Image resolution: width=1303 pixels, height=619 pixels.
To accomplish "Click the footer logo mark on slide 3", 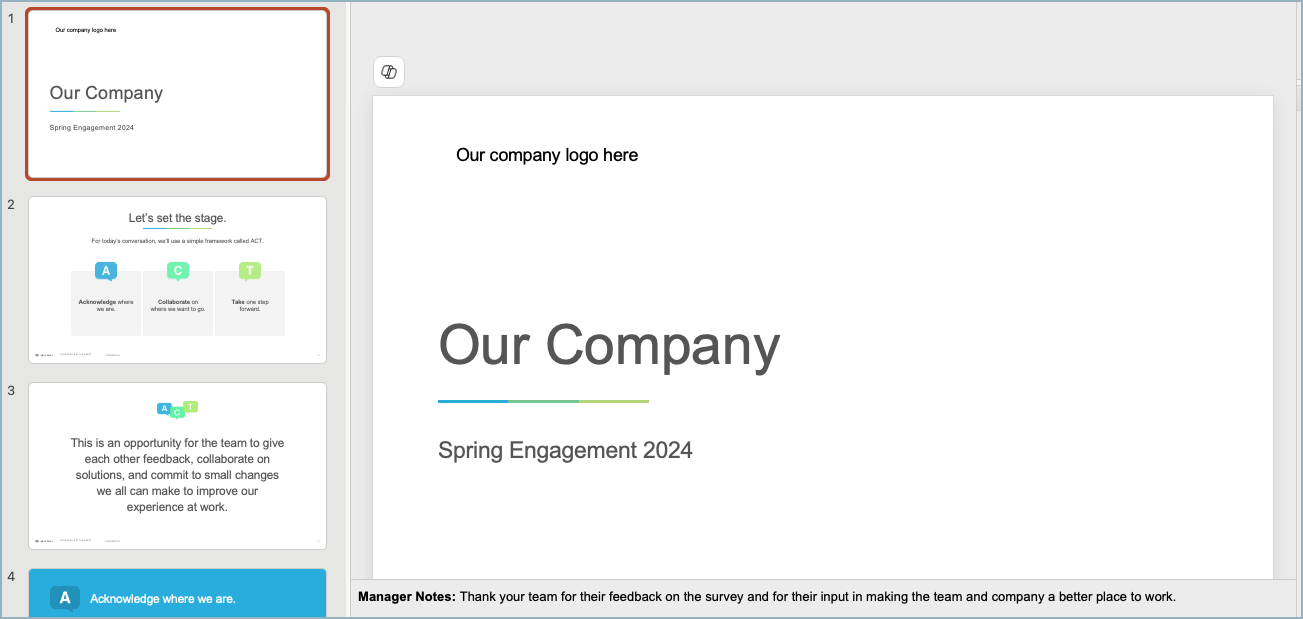I will pyautogui.click(x=38, y=538).
